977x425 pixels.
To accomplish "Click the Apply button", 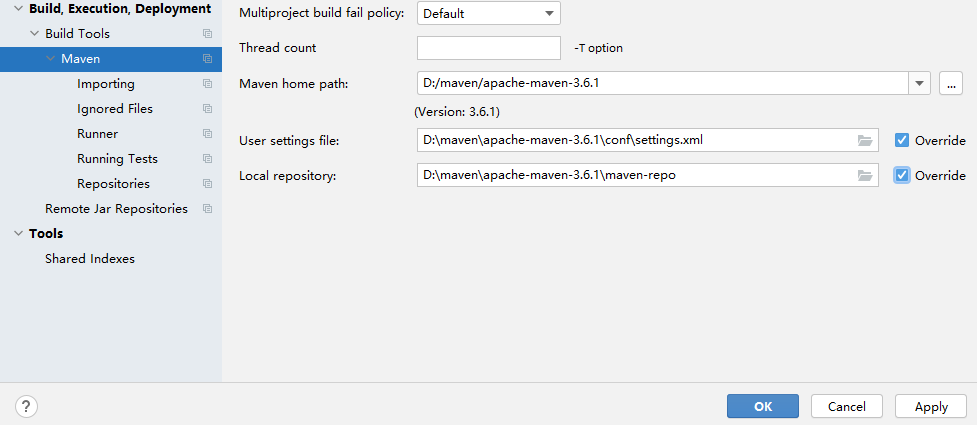I will click(x=931, y=406).
